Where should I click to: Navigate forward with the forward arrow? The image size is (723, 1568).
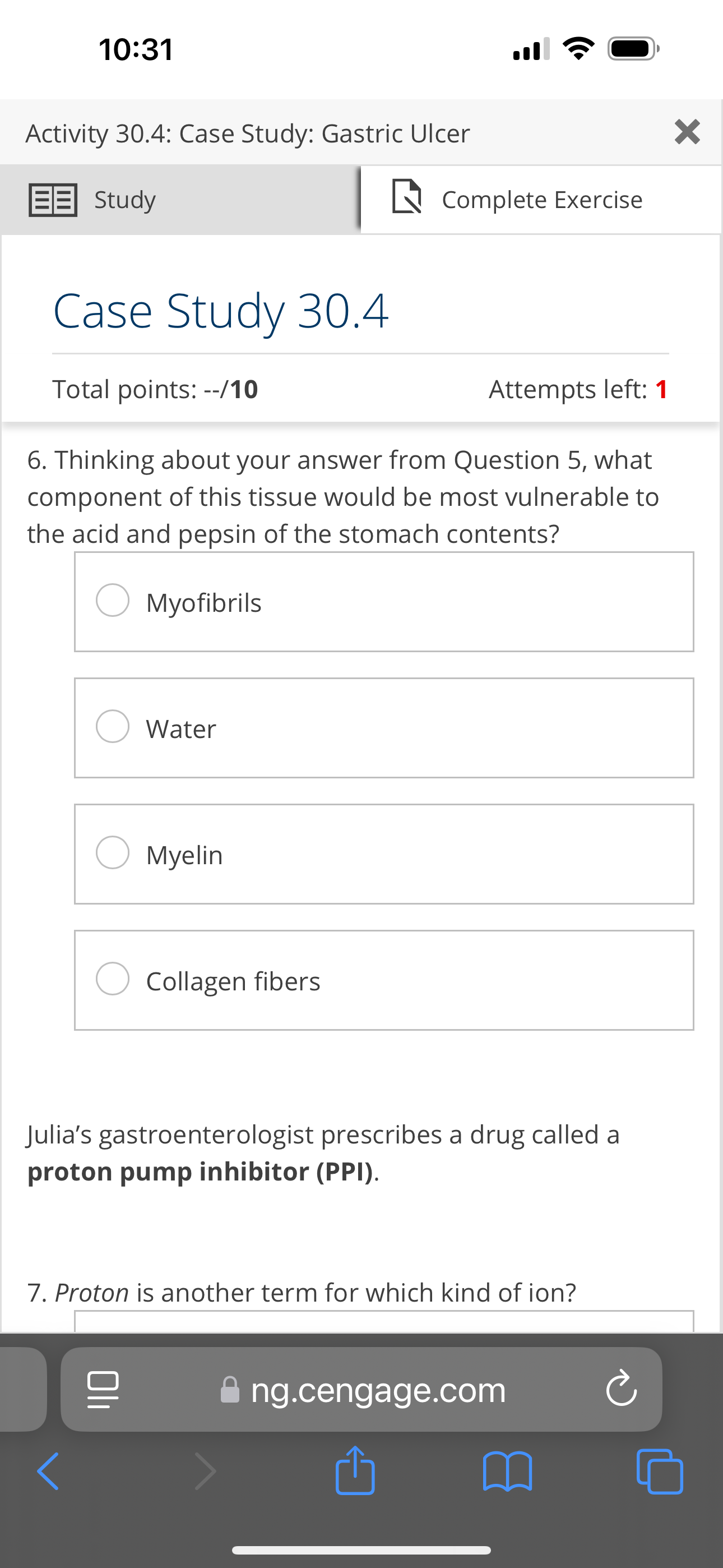(205, 1473)
